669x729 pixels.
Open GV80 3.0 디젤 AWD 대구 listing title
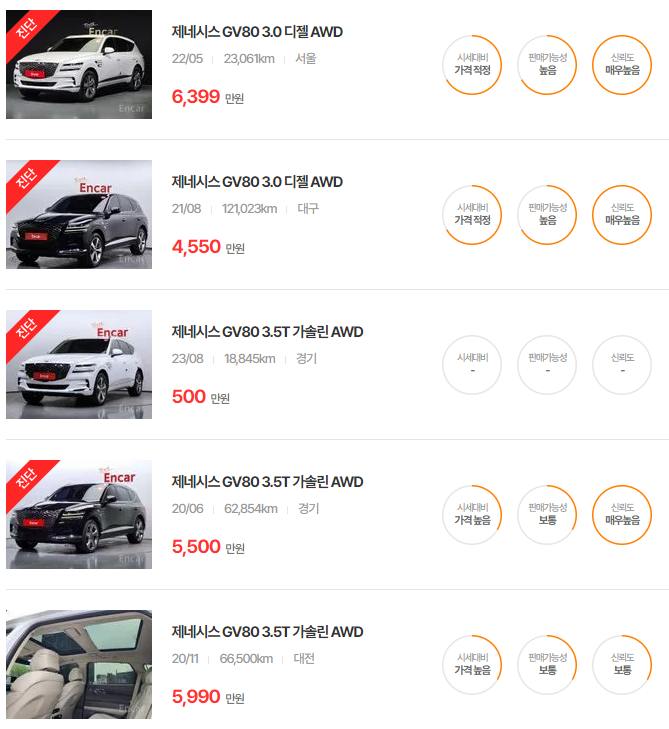(257, 182)
